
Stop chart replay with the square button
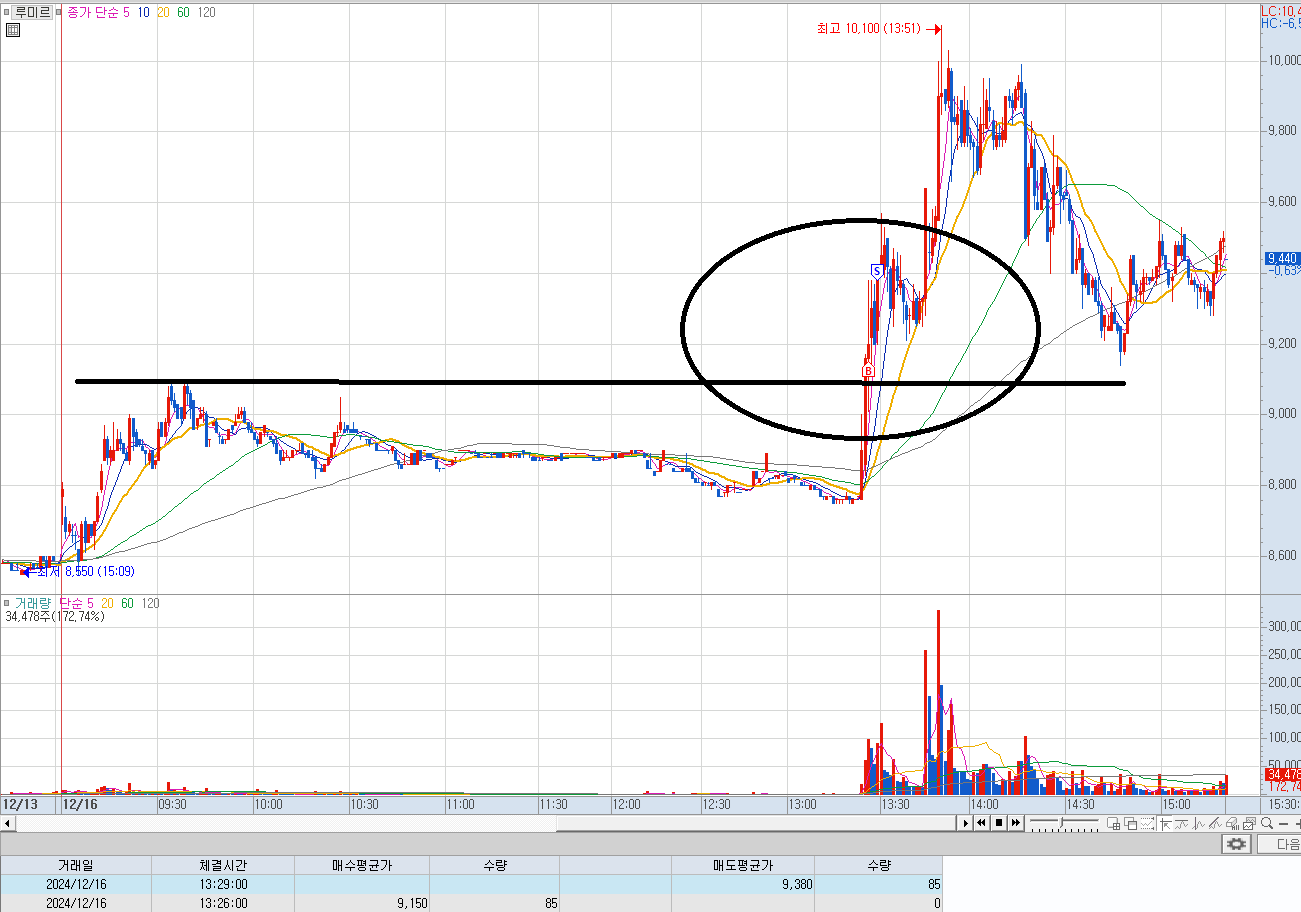point(999,823)
